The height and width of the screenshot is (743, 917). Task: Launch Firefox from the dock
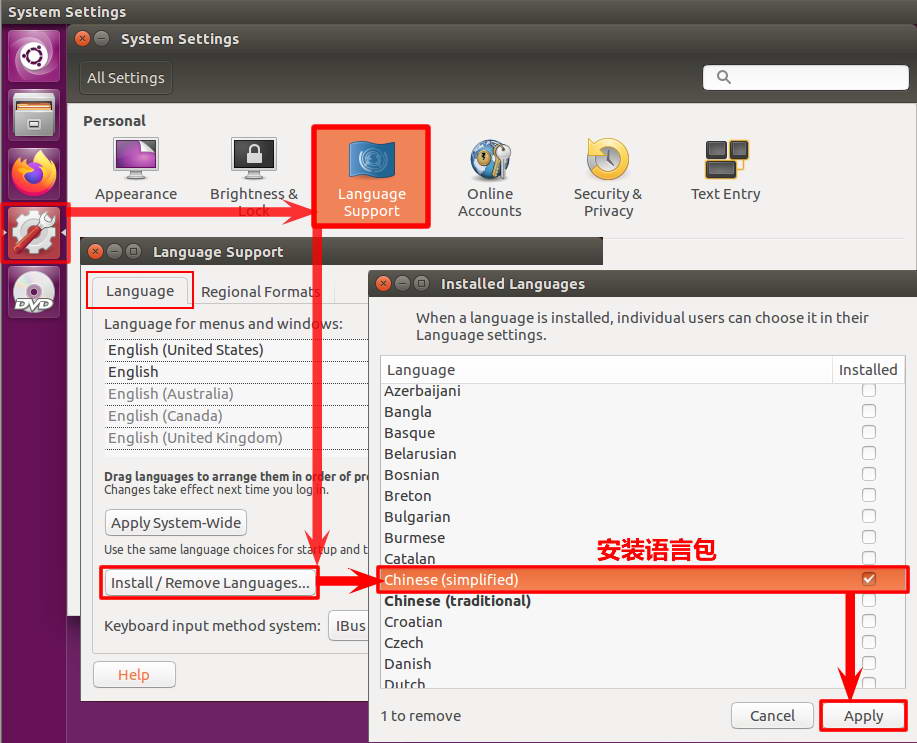35,174
